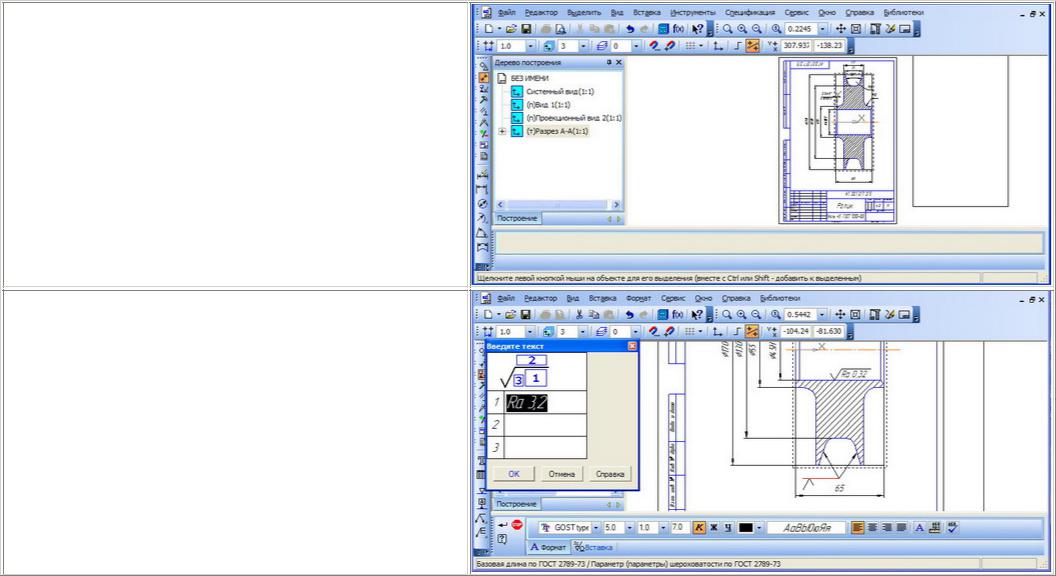This screenshot has width=1056, height=576.
Task: Expand the Разрез А-А(1:1) tree node
Action: [502, 131]
